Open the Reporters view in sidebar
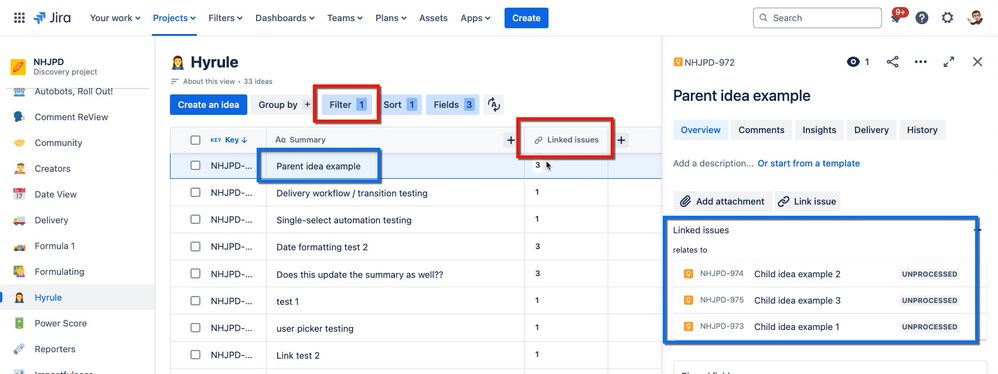Image resolution: width=998 pixels, height=374 pixels. [x=55, y=349]
